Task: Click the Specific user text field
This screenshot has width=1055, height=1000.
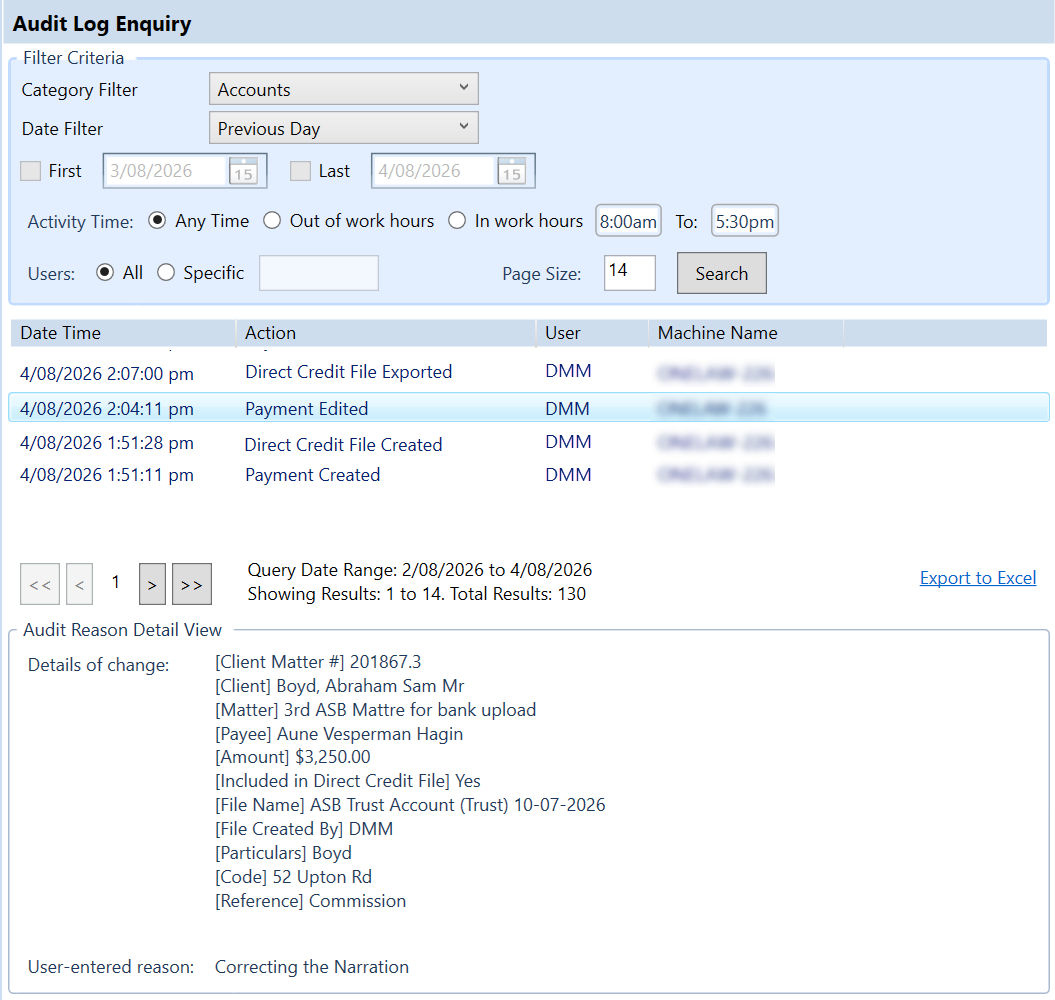Action: [x=319, y=273]
